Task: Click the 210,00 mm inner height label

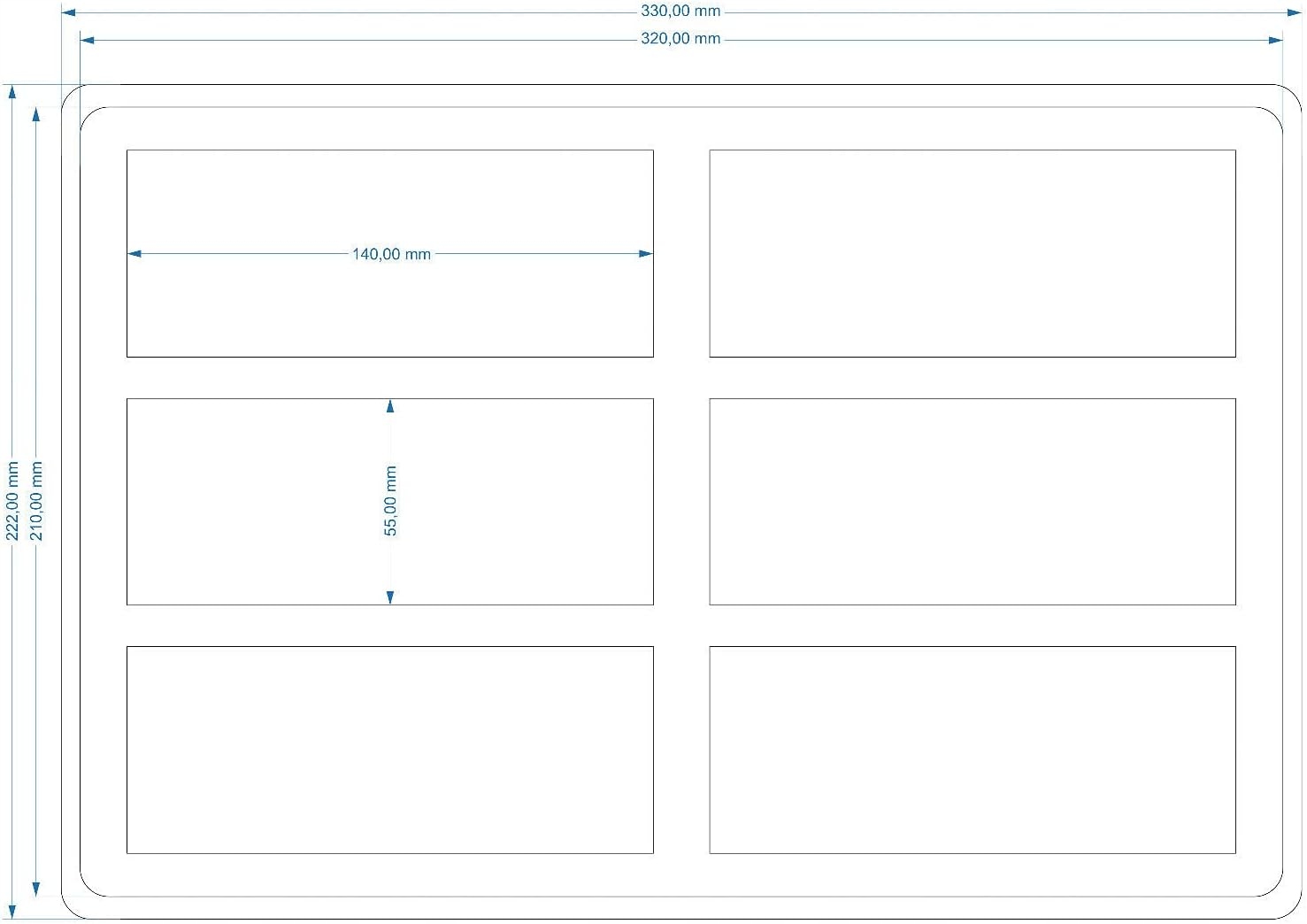Action: click(36, 501)
